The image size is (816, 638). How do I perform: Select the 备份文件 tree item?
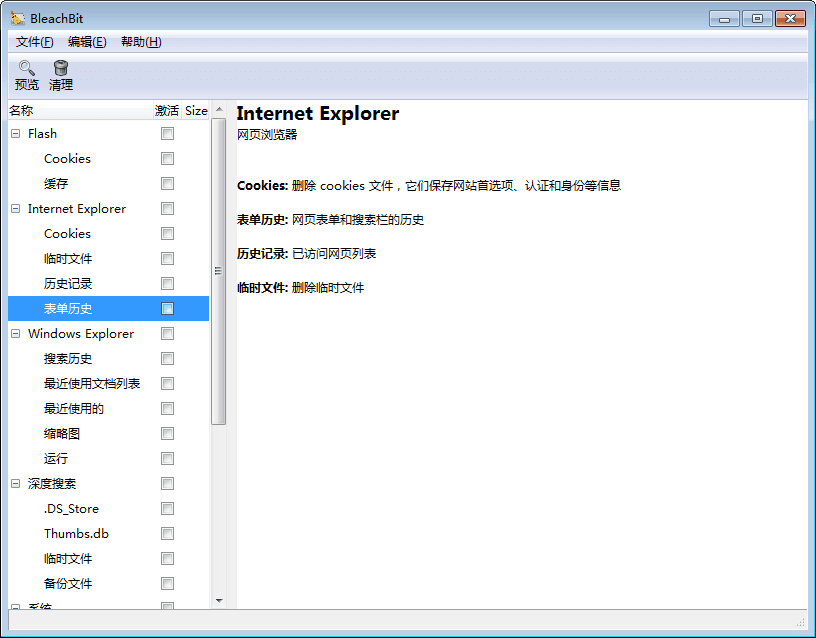(x=68, y=583)
